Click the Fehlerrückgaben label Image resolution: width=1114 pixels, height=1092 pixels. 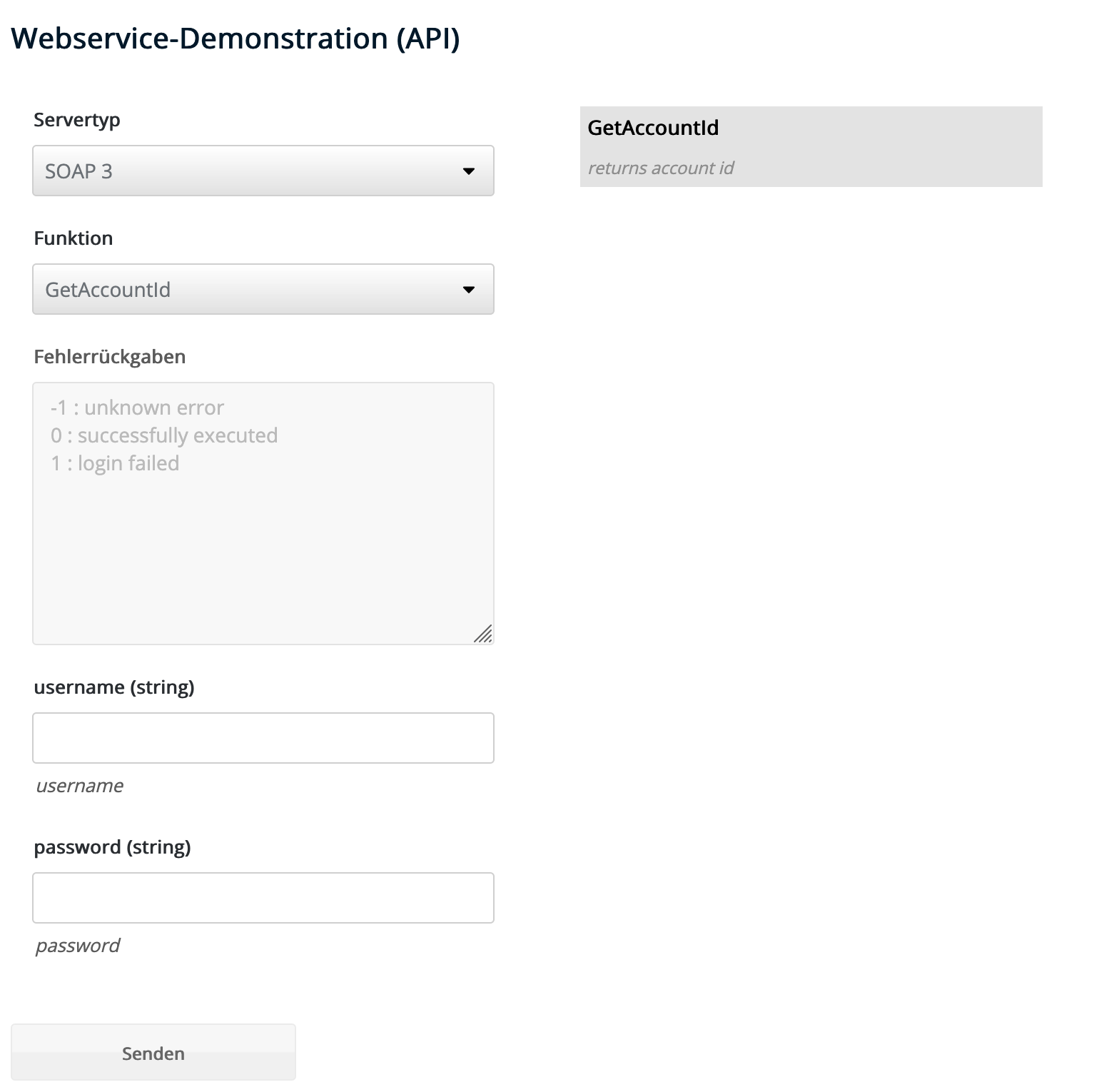click(x=109, y=357)
